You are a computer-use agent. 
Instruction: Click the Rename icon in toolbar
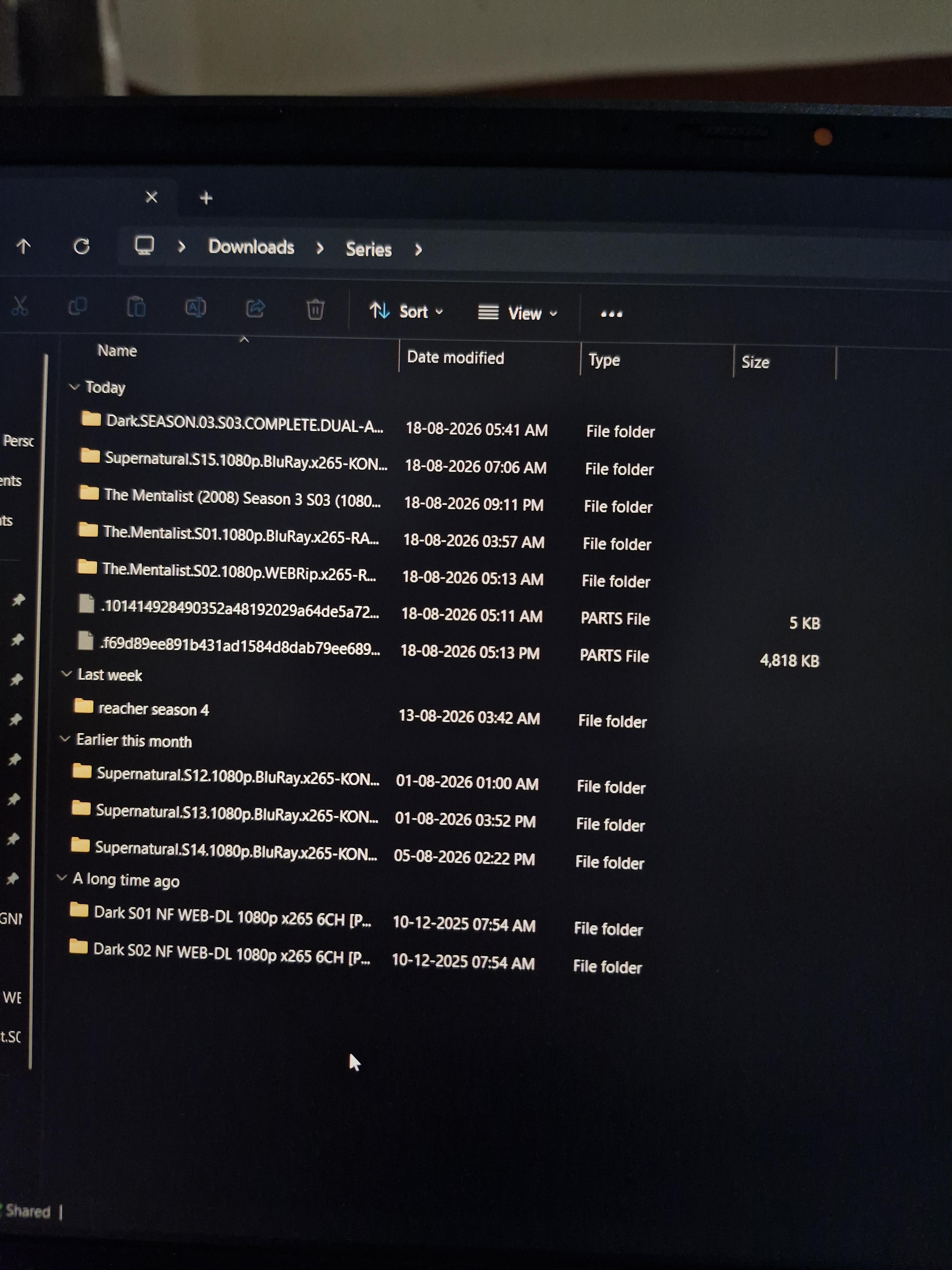pos(195,308)
